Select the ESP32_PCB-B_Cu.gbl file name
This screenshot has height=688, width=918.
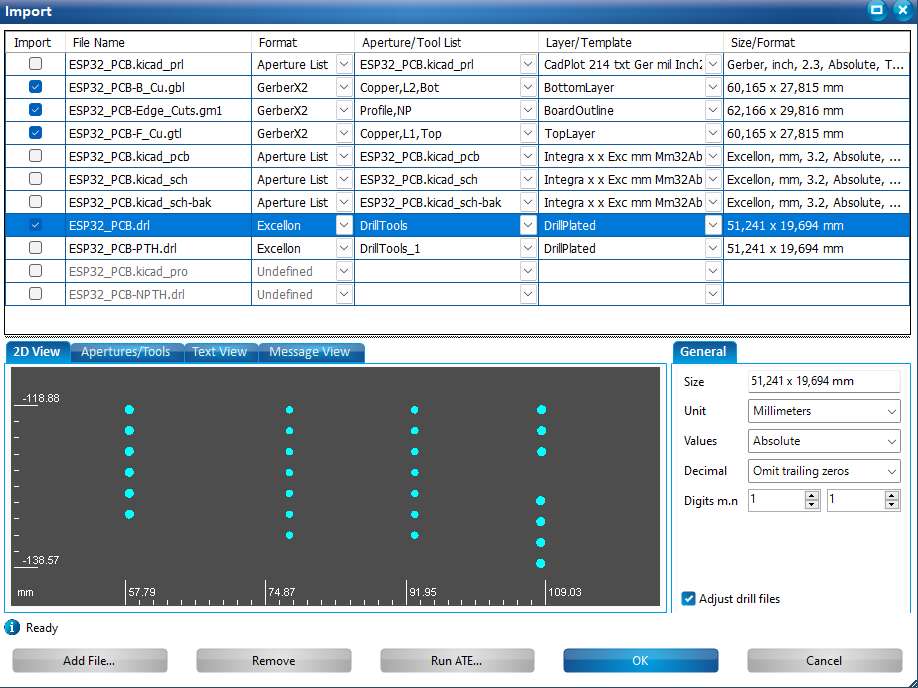[x=126, y=88]
